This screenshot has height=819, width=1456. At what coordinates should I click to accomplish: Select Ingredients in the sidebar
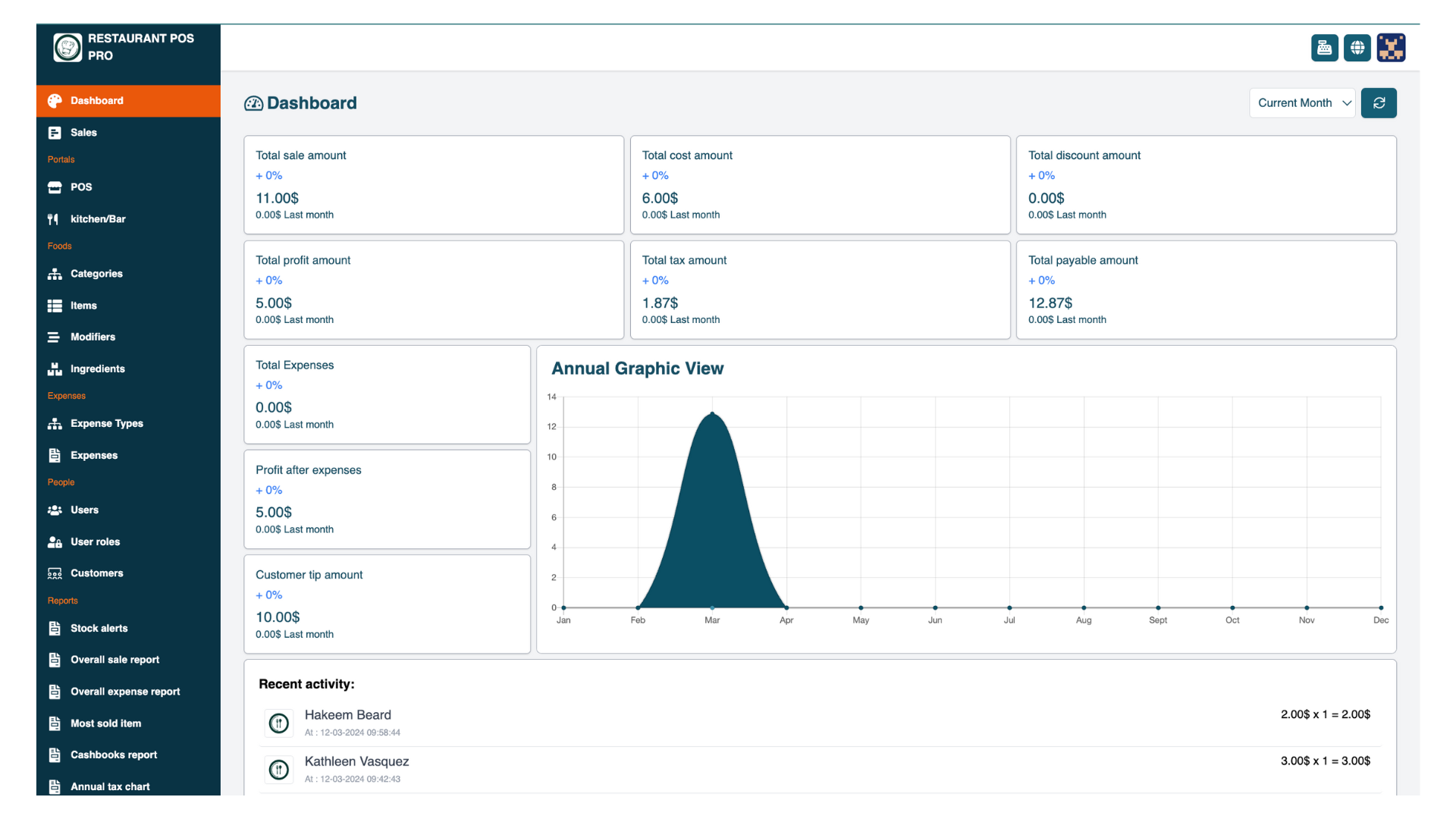tap(97, 369)
